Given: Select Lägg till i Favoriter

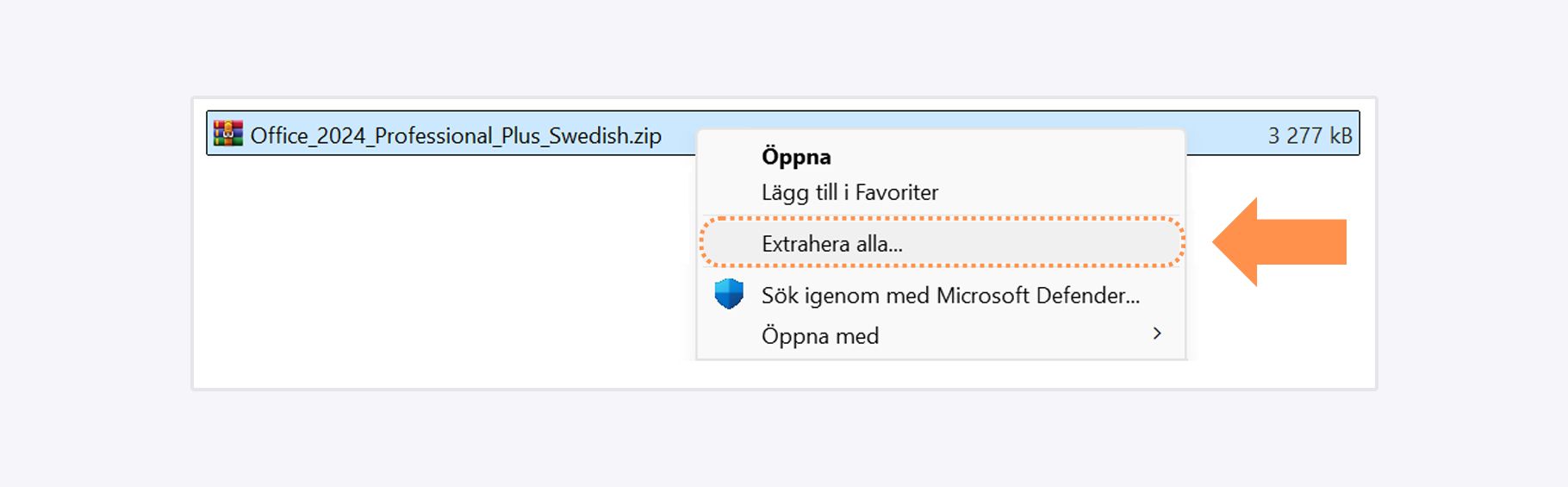Looking at the screenshot, I should pyautogui.click(x=849, y=192).
